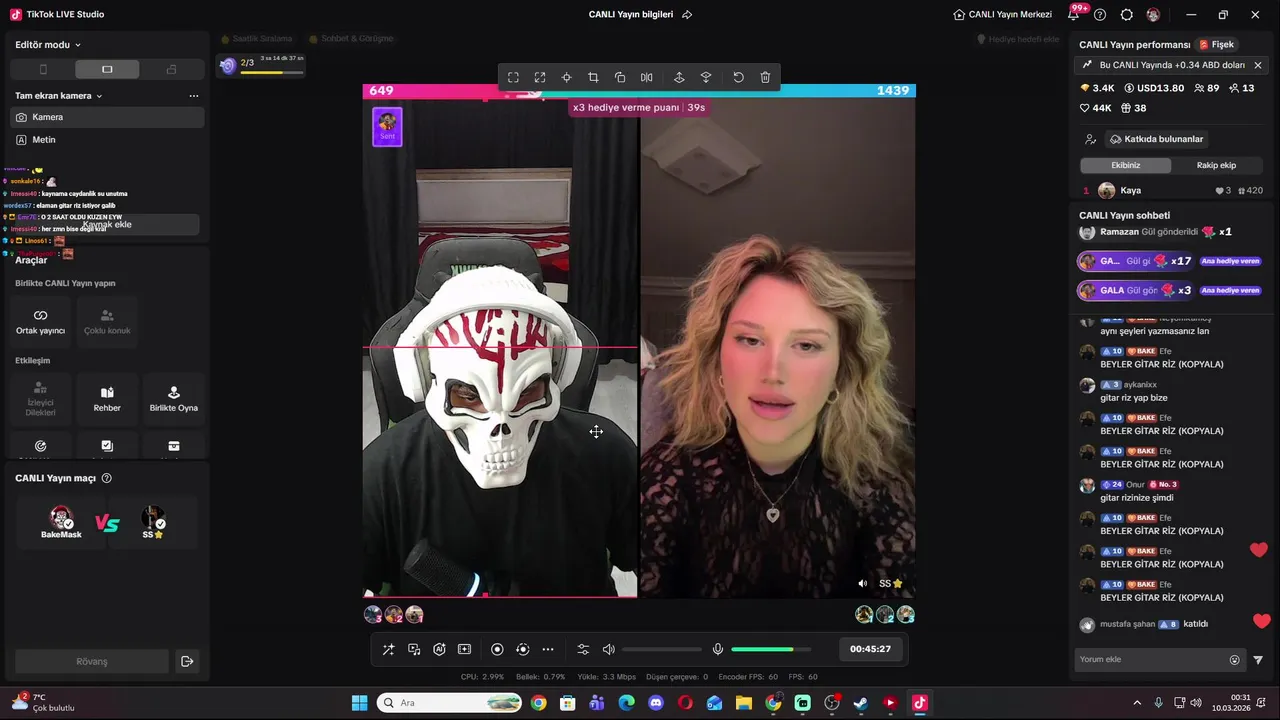Adjust the microphone level slider
The width and height of the screenshot is (1280, 720).
tap(770, 649)
